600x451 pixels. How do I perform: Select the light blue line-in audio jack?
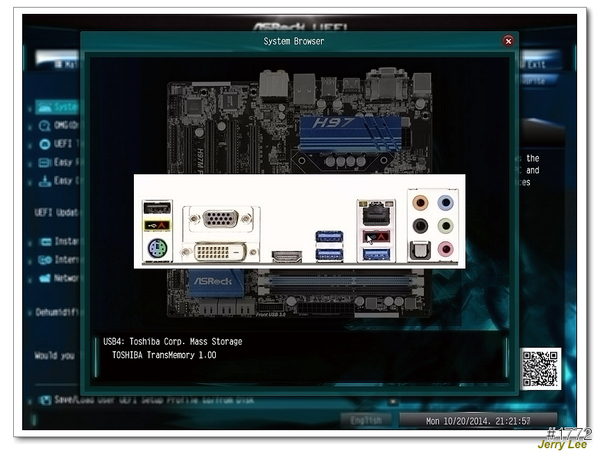[445, 202]
